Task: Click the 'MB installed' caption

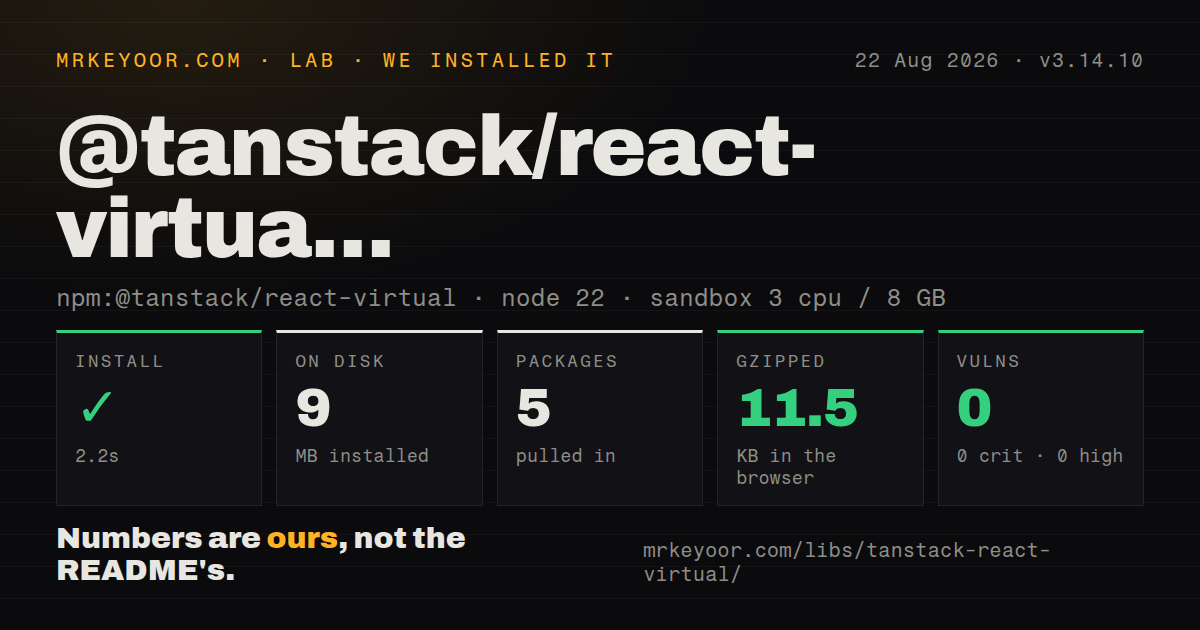Action: click(362, 456)
